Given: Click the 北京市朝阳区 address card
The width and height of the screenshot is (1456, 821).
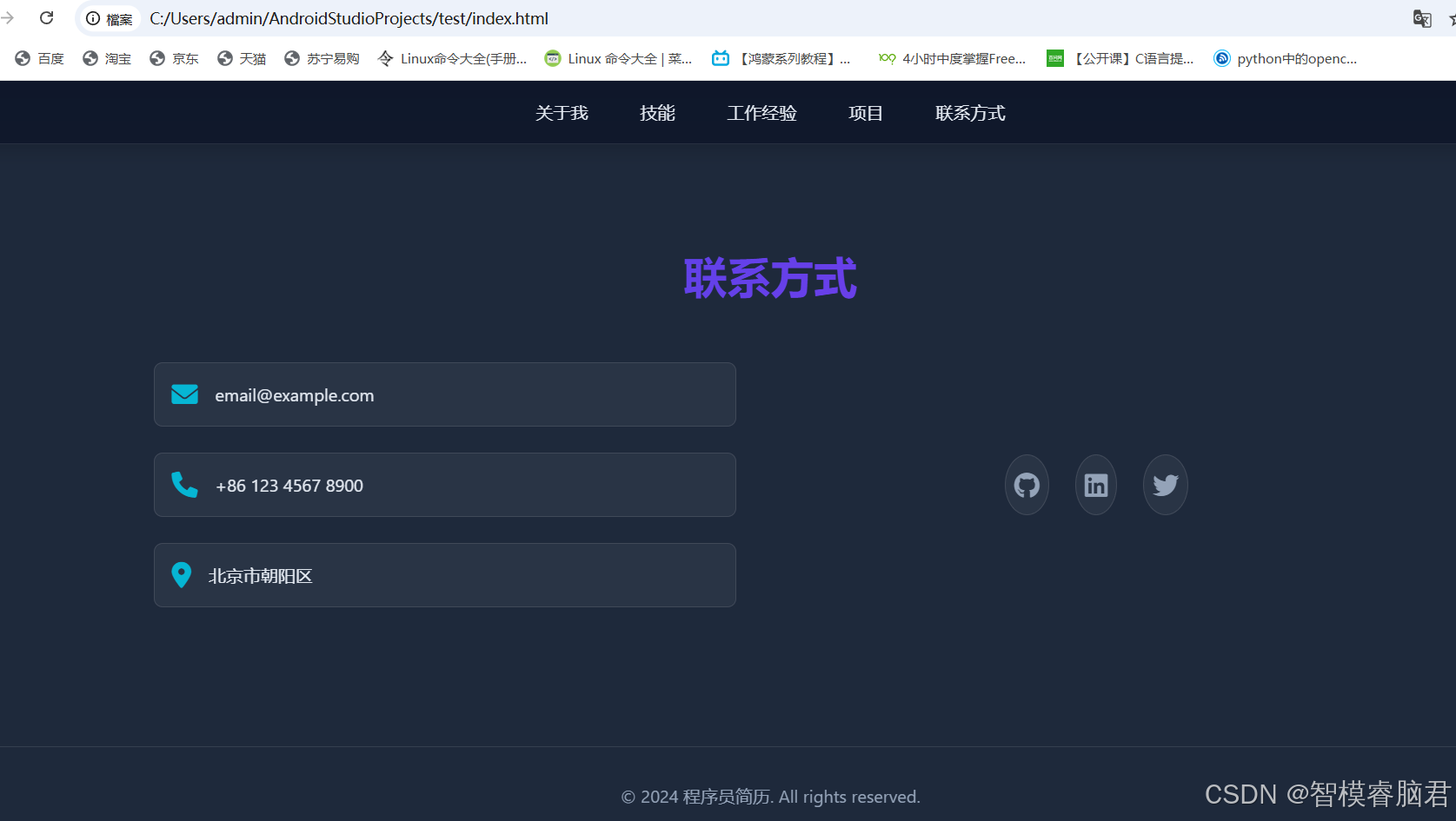Looking at the screenshot, I should 445,575.
